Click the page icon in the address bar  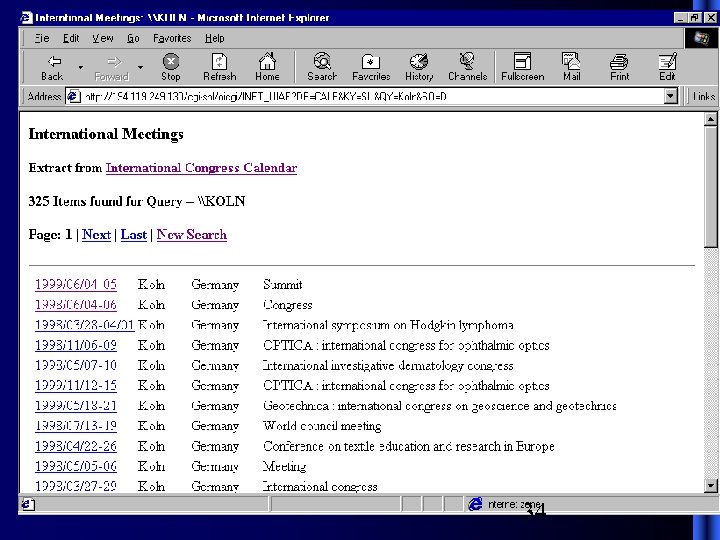(73, 96)
